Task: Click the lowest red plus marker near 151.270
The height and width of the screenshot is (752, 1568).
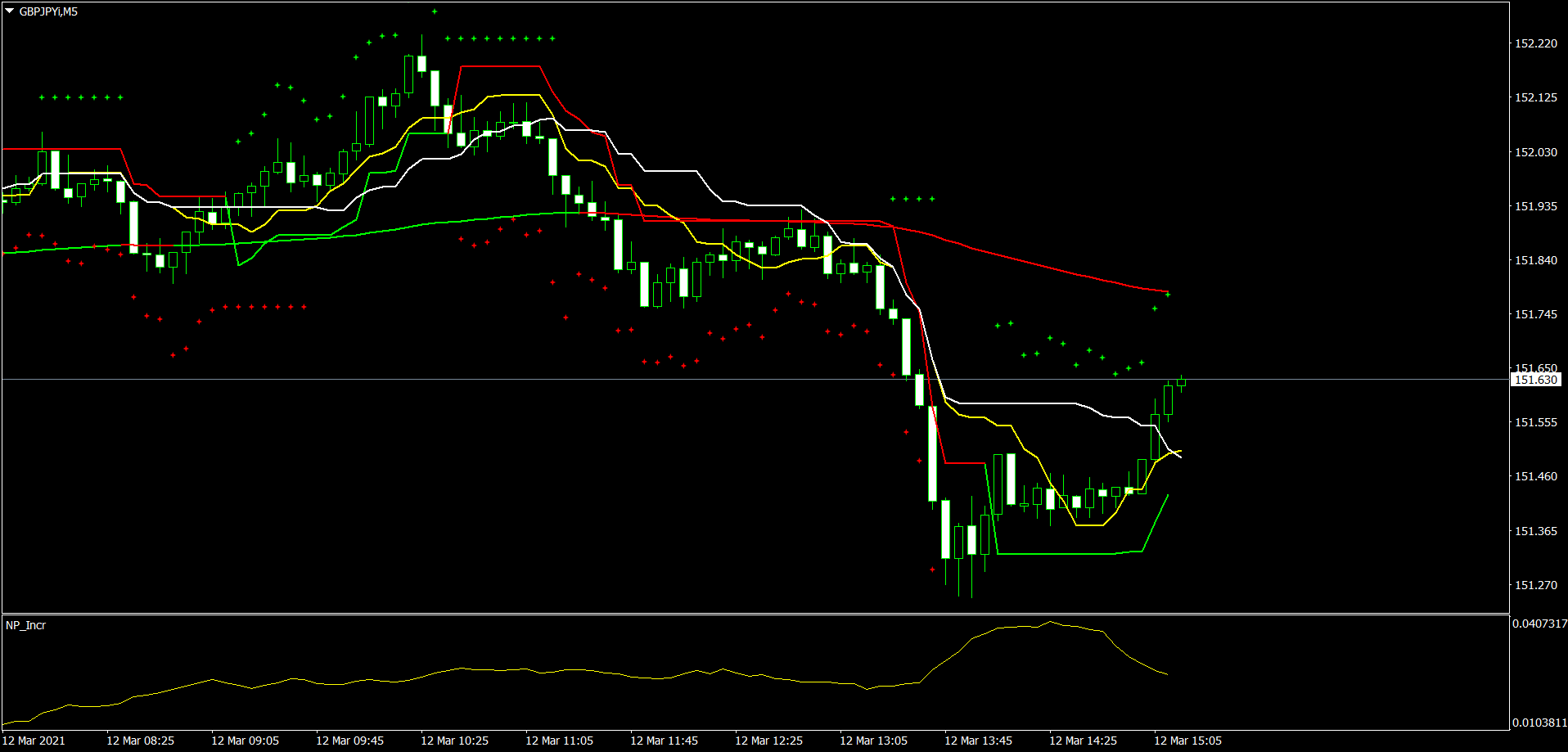Action: (x=932, y=570)
